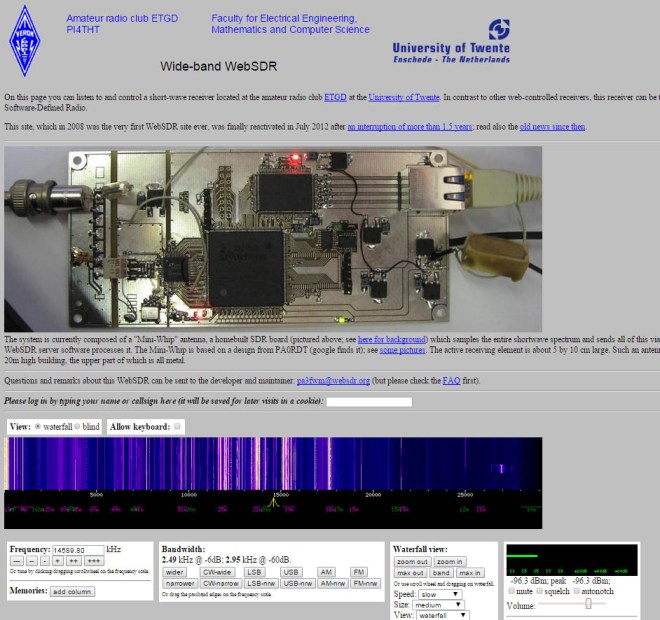Open the FAQ link
Image resolution: width=660 pixels, height=620 pixels.
tap(450, 381)
